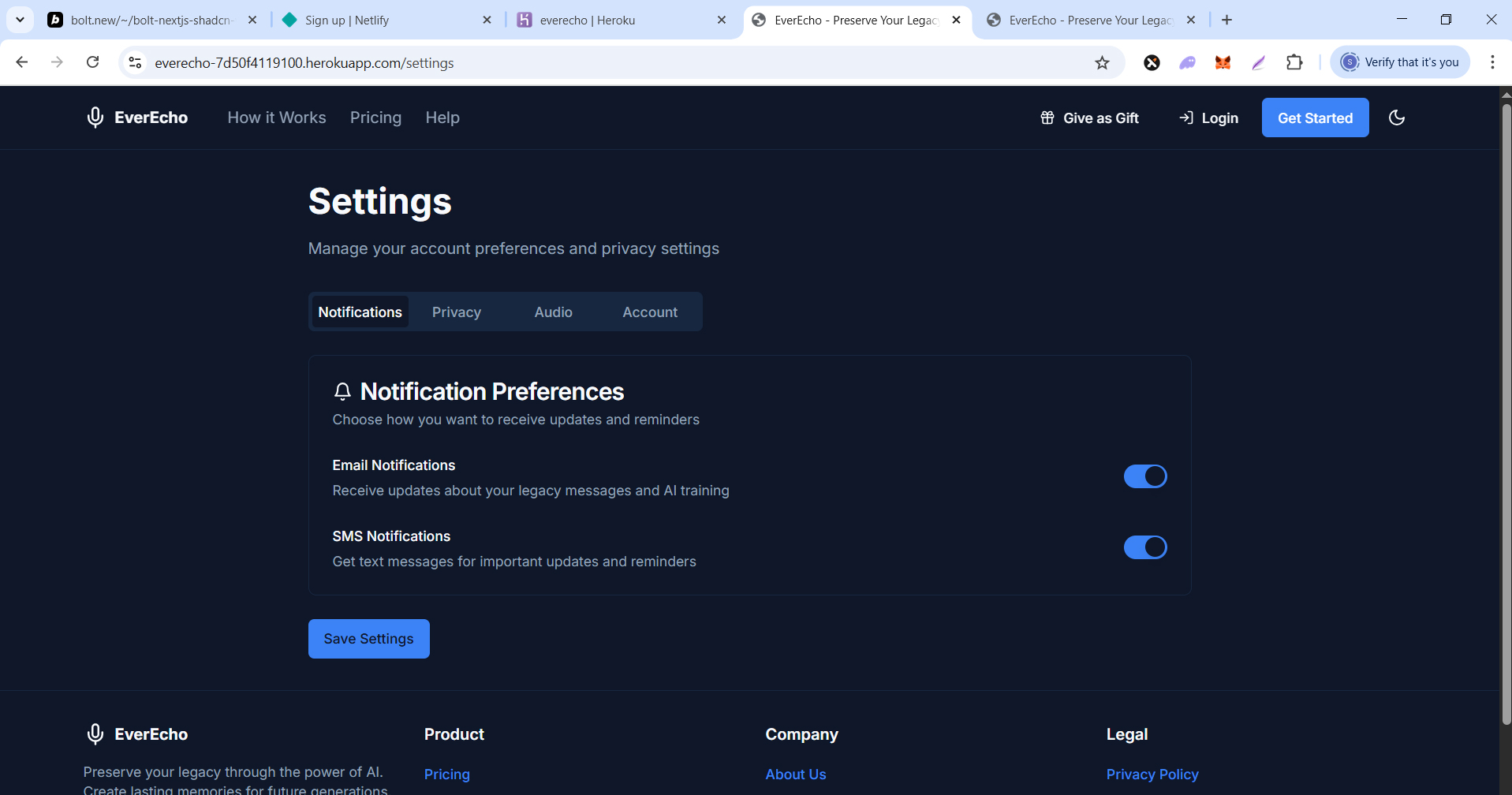Switch to the Account tab
This screenshot has width=1512, height=795.
click(650, 312)
